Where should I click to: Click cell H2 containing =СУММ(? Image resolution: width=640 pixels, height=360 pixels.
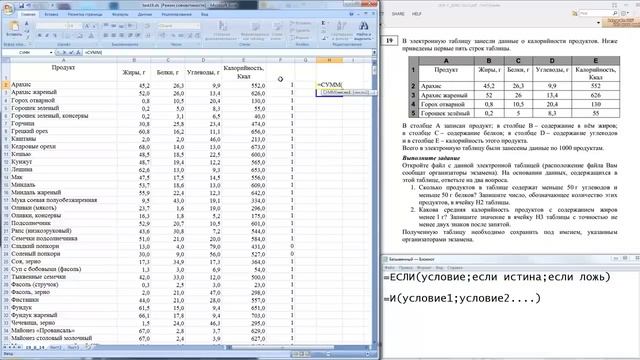(x=329, y=84)
